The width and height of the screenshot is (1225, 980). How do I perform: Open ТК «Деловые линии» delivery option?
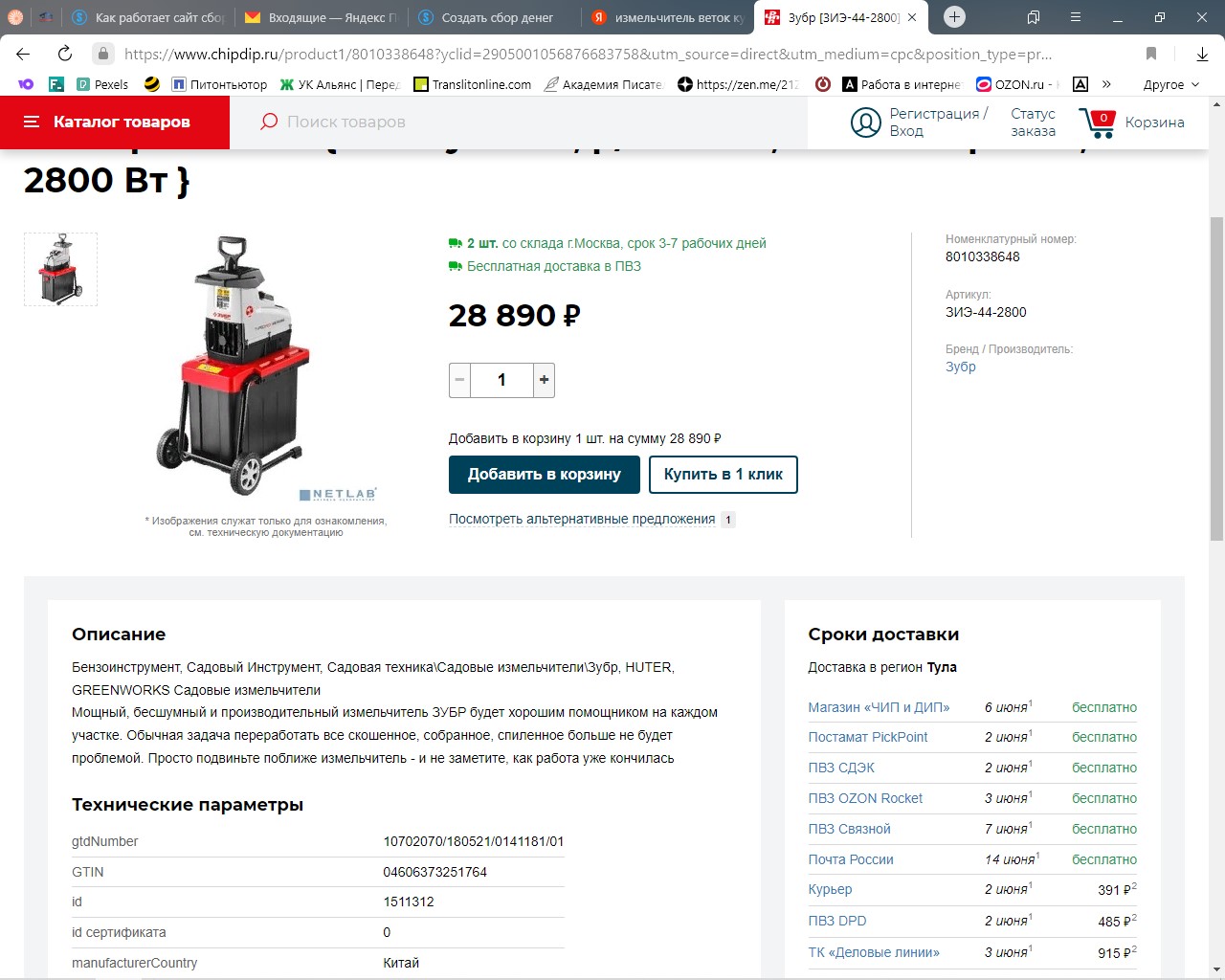click(x=874, y=952)
